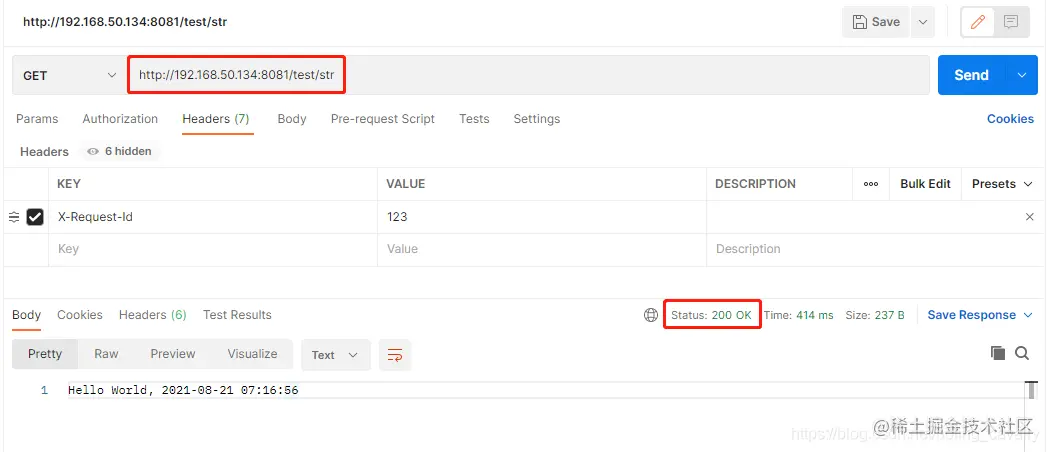The width and height of the screenshot is (1049, 452).
Task: Click the KEY column header
Action: pos(69,184)
